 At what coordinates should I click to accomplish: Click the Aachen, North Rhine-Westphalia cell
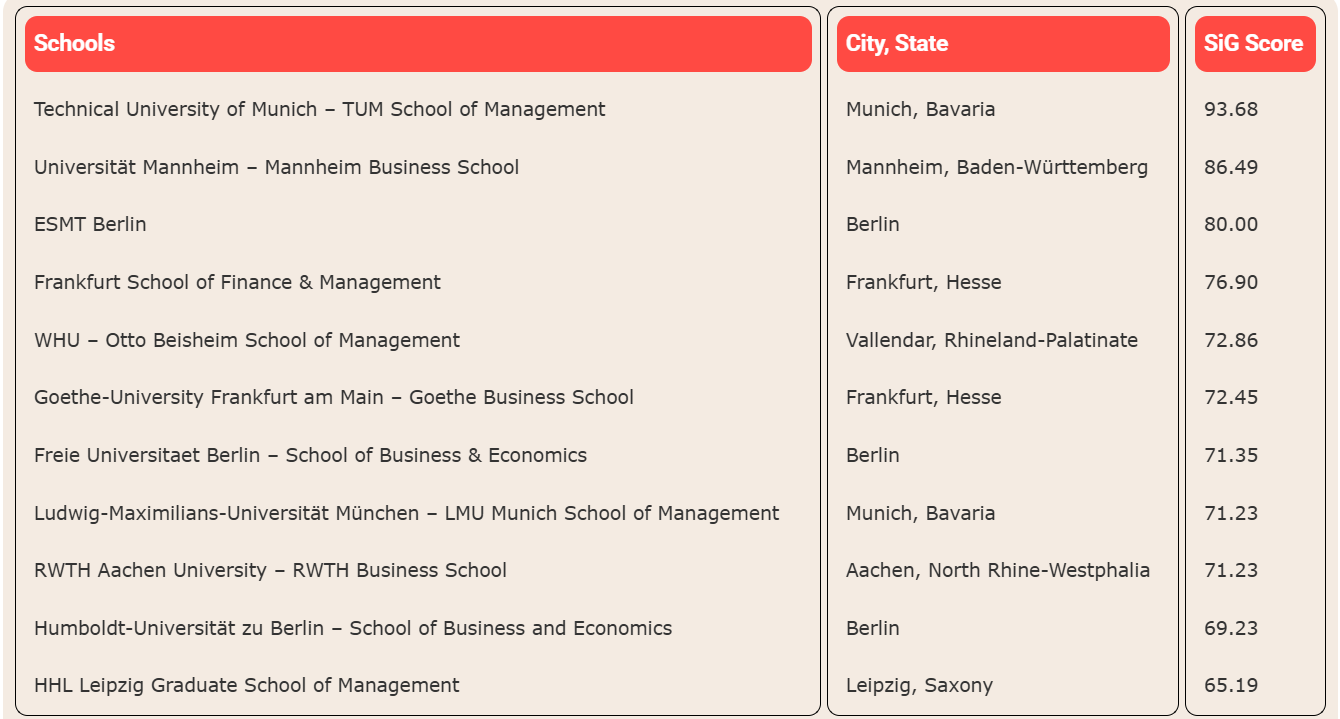pos(998,570)
